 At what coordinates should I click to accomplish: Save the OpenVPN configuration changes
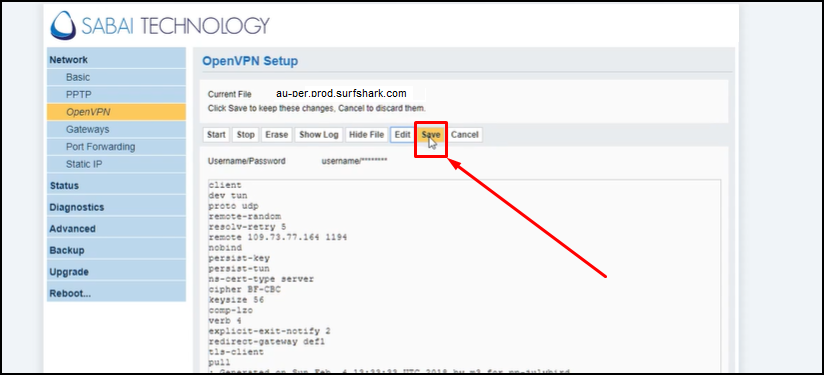pos(431,135)
